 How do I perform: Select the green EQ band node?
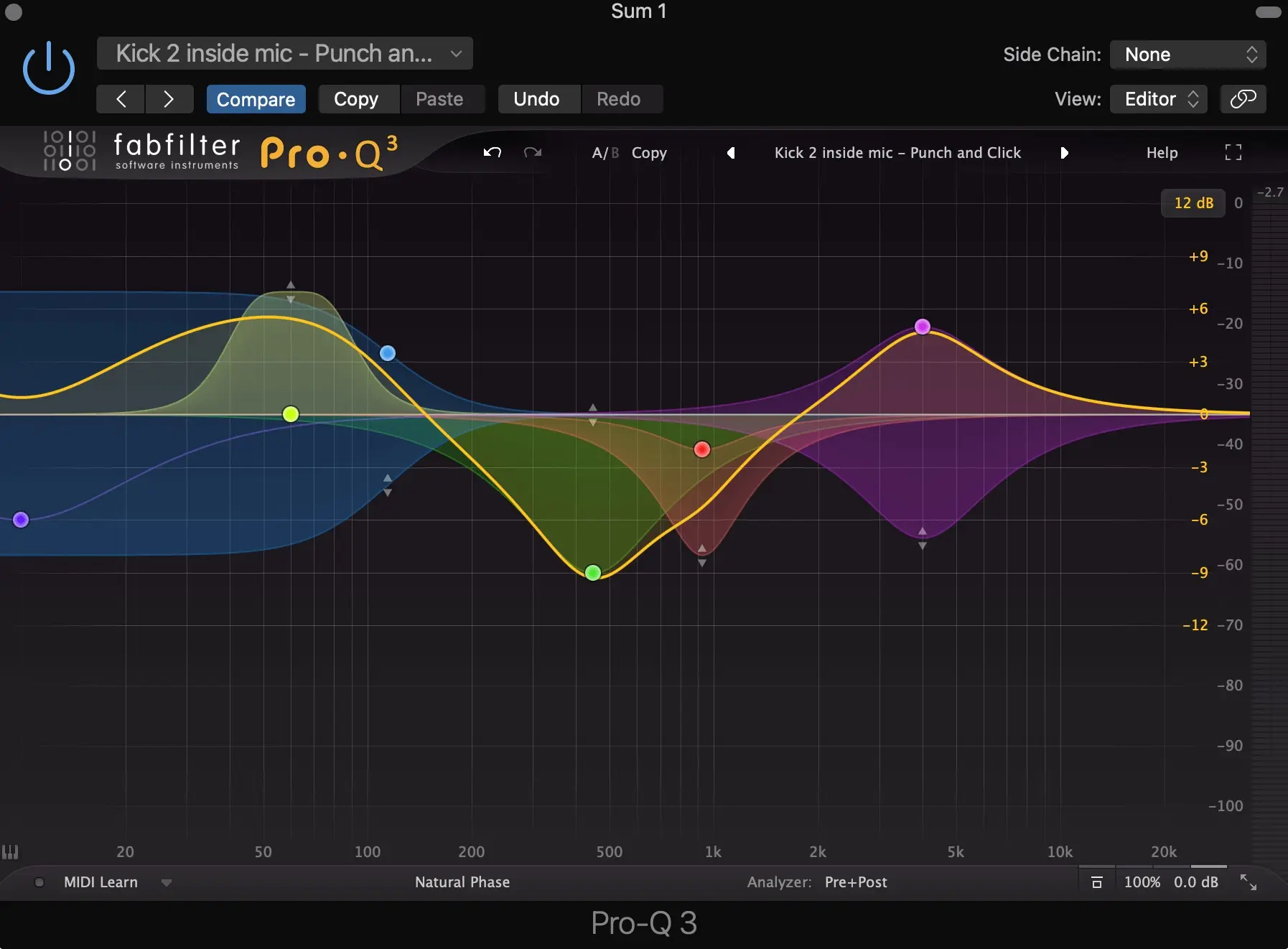[593, 573]
